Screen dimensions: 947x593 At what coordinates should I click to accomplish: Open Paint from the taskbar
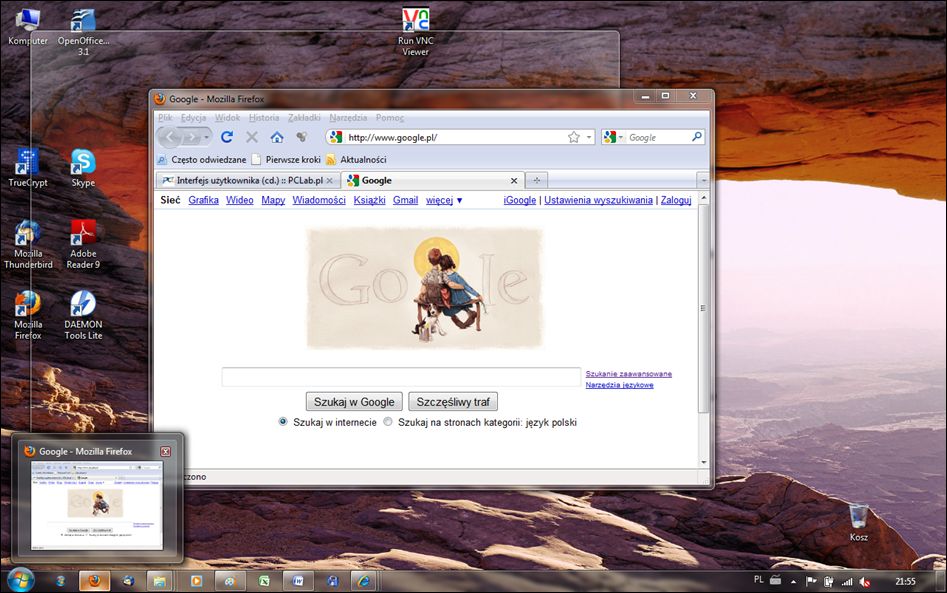pyautogui.click(x=230, y=581)
